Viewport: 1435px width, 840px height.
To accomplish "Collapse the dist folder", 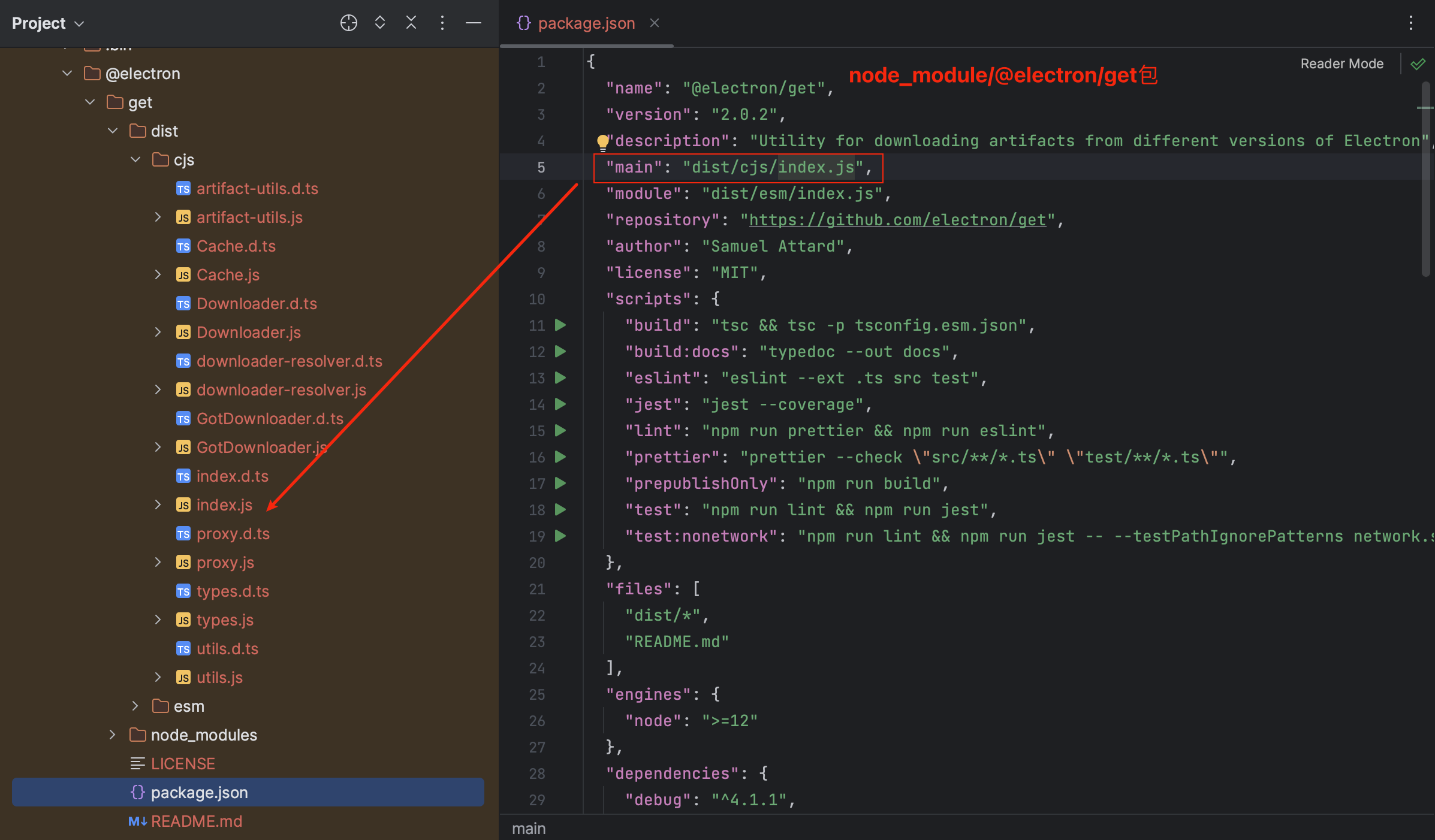I will pos(113,131).
